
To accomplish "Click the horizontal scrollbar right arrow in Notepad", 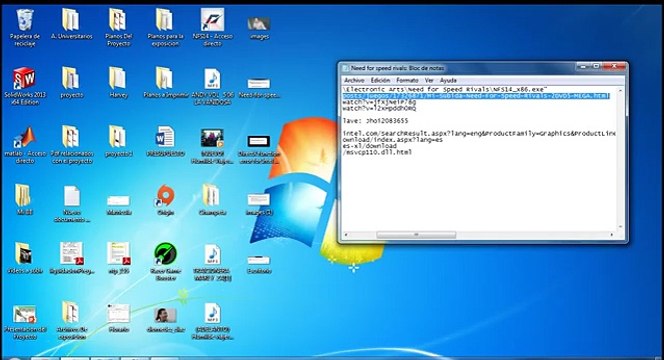I will (612, 235).
